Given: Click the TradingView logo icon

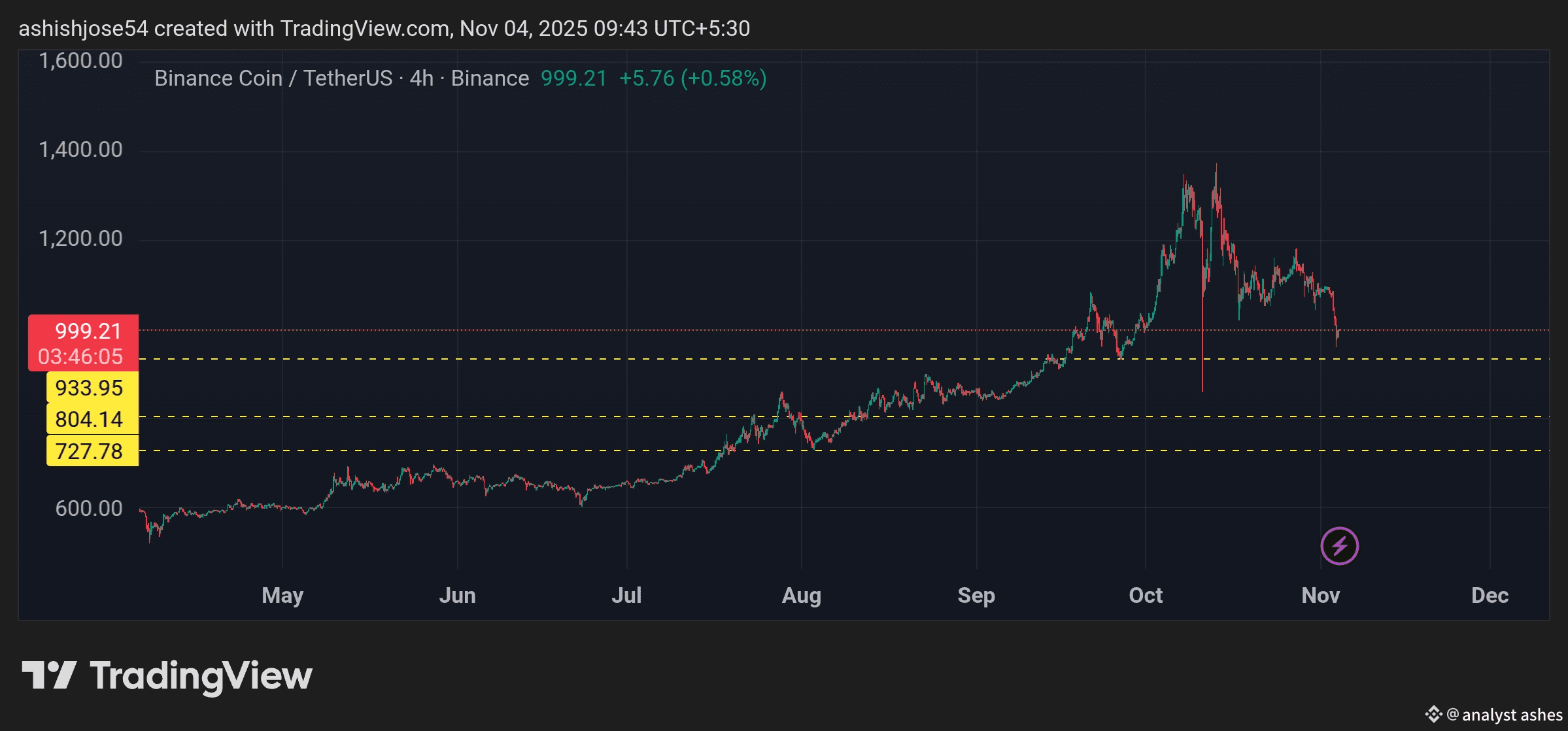Looking at the screenshot, I should click(49, 675).
